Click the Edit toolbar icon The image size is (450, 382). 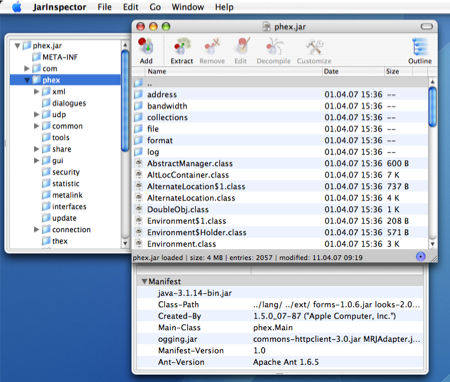[x=242, y=46]
